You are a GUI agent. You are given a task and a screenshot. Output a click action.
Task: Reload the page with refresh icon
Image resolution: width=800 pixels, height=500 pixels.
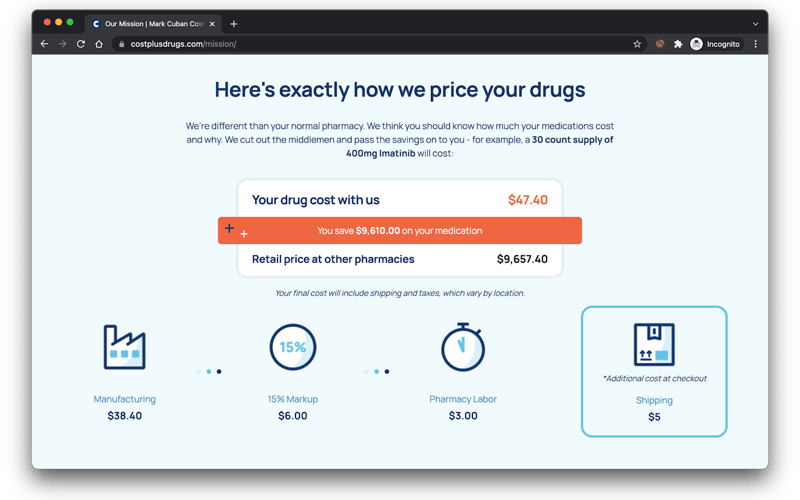[81, 44]
